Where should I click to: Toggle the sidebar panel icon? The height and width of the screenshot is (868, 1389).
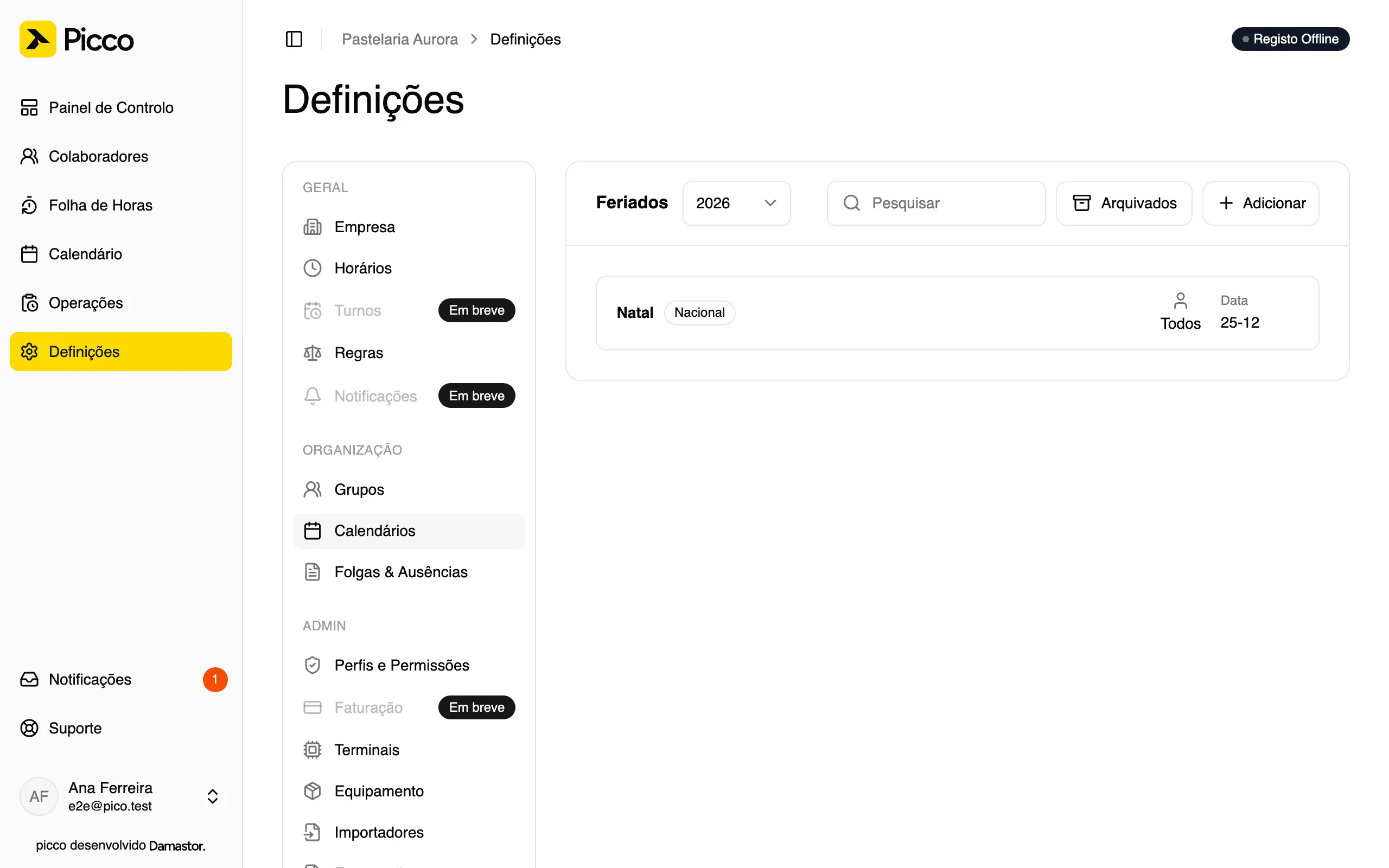pyautogui.click(x=294, y=39)
